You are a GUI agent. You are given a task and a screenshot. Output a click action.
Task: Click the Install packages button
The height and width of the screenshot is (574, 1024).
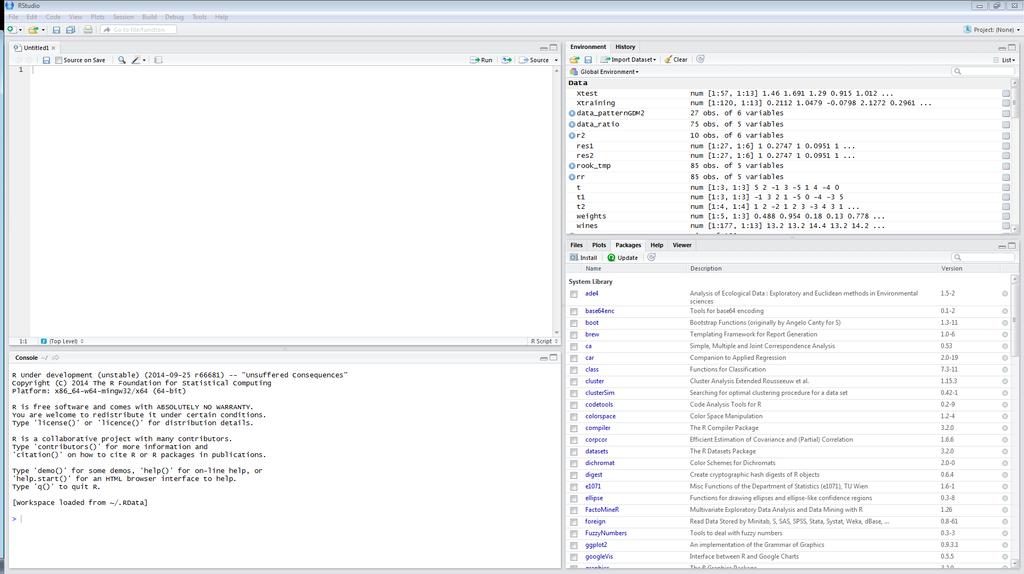pyautogui.click(x=583, y=257)
